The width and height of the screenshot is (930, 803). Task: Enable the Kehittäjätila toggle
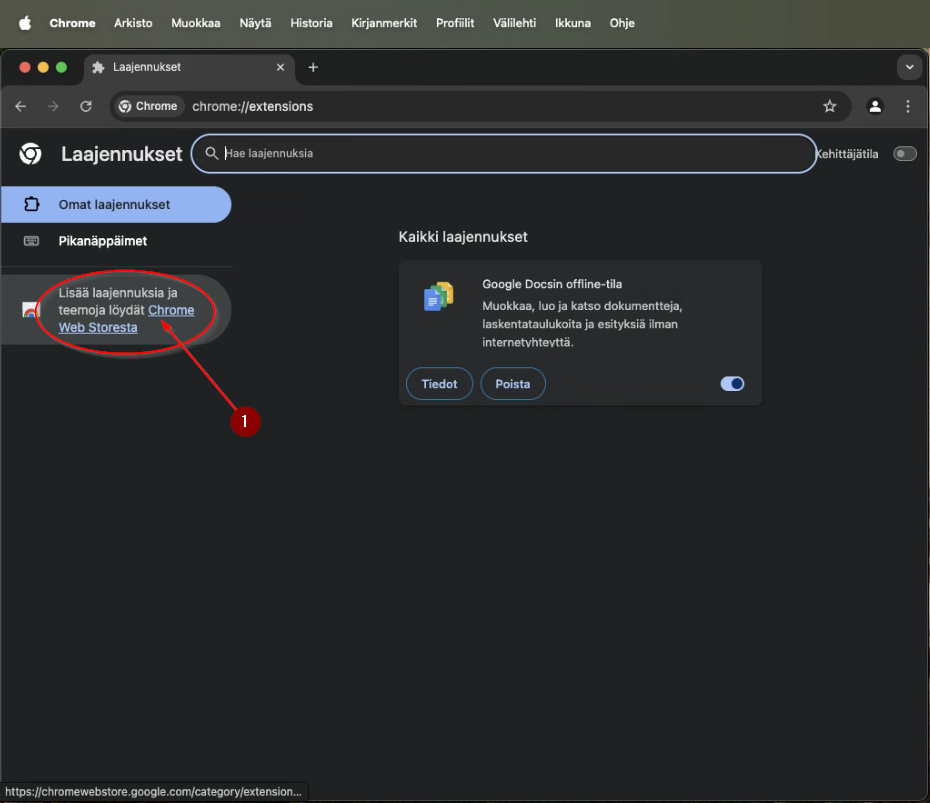(904, 154)
